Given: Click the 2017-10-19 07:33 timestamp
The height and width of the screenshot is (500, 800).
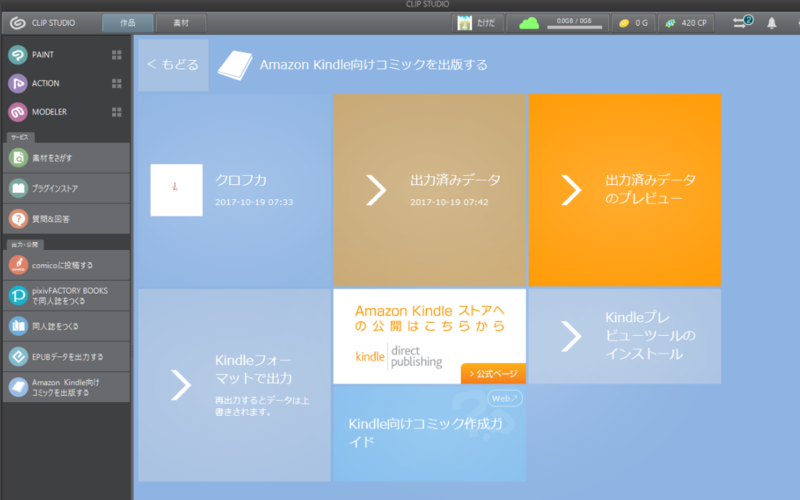Looking at the screenshot, I should 254,202.
